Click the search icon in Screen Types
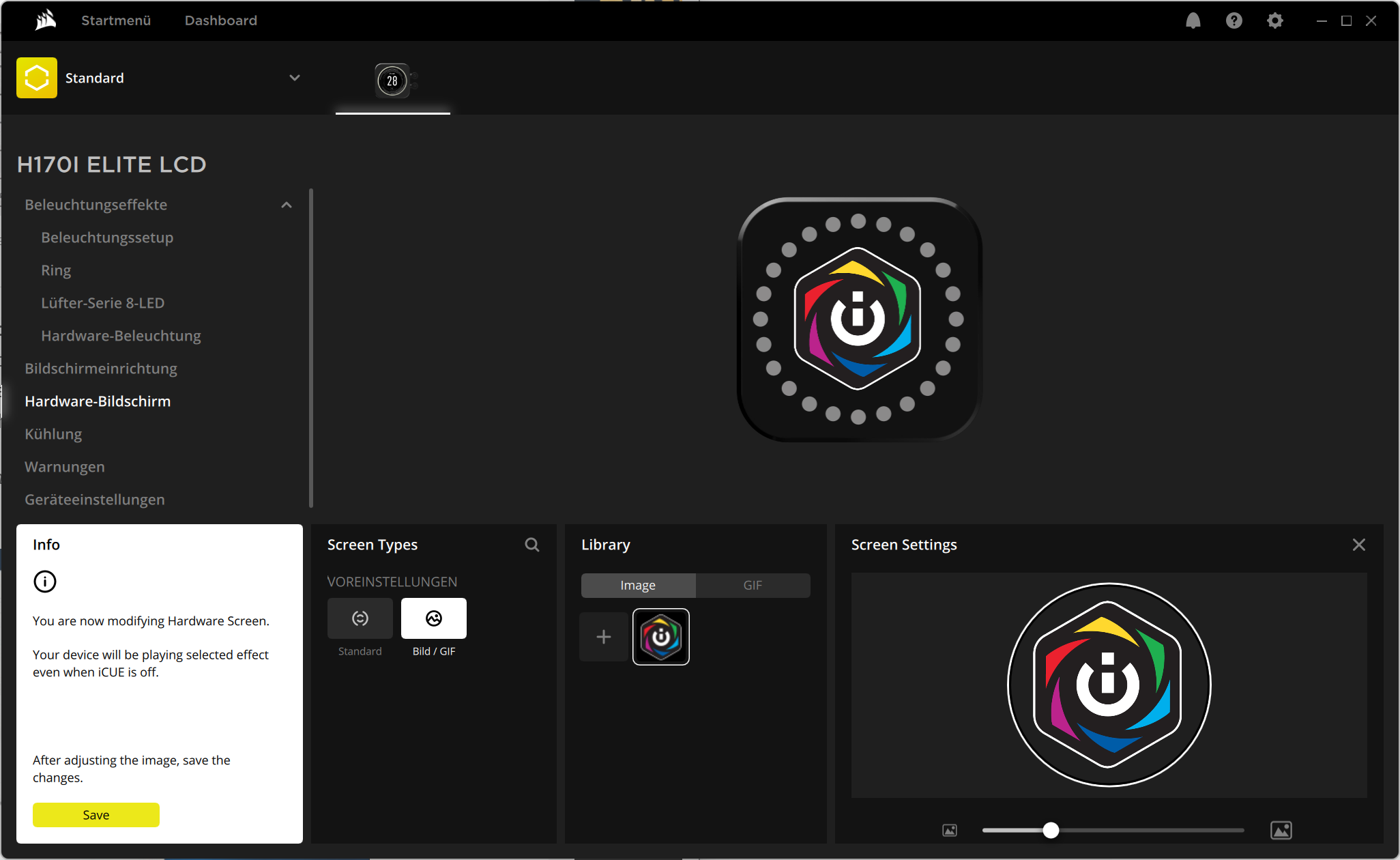This screenshot has width=1400, height=860. pyautogui.click(x=532, y=545)
